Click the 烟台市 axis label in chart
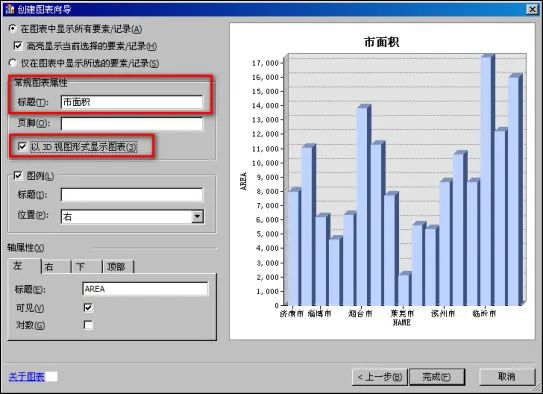Image resolution: width=543 pixels, height=394 pixels. click(360, 314)
